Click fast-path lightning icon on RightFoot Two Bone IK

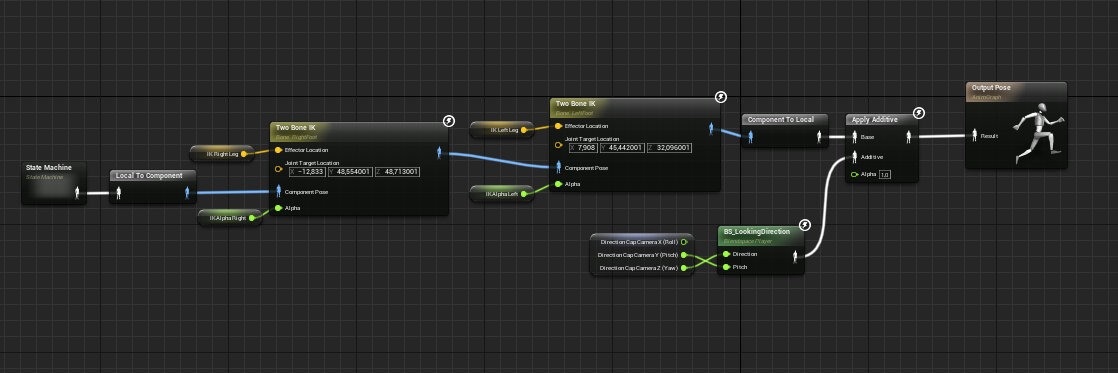[x=449, y=121]
